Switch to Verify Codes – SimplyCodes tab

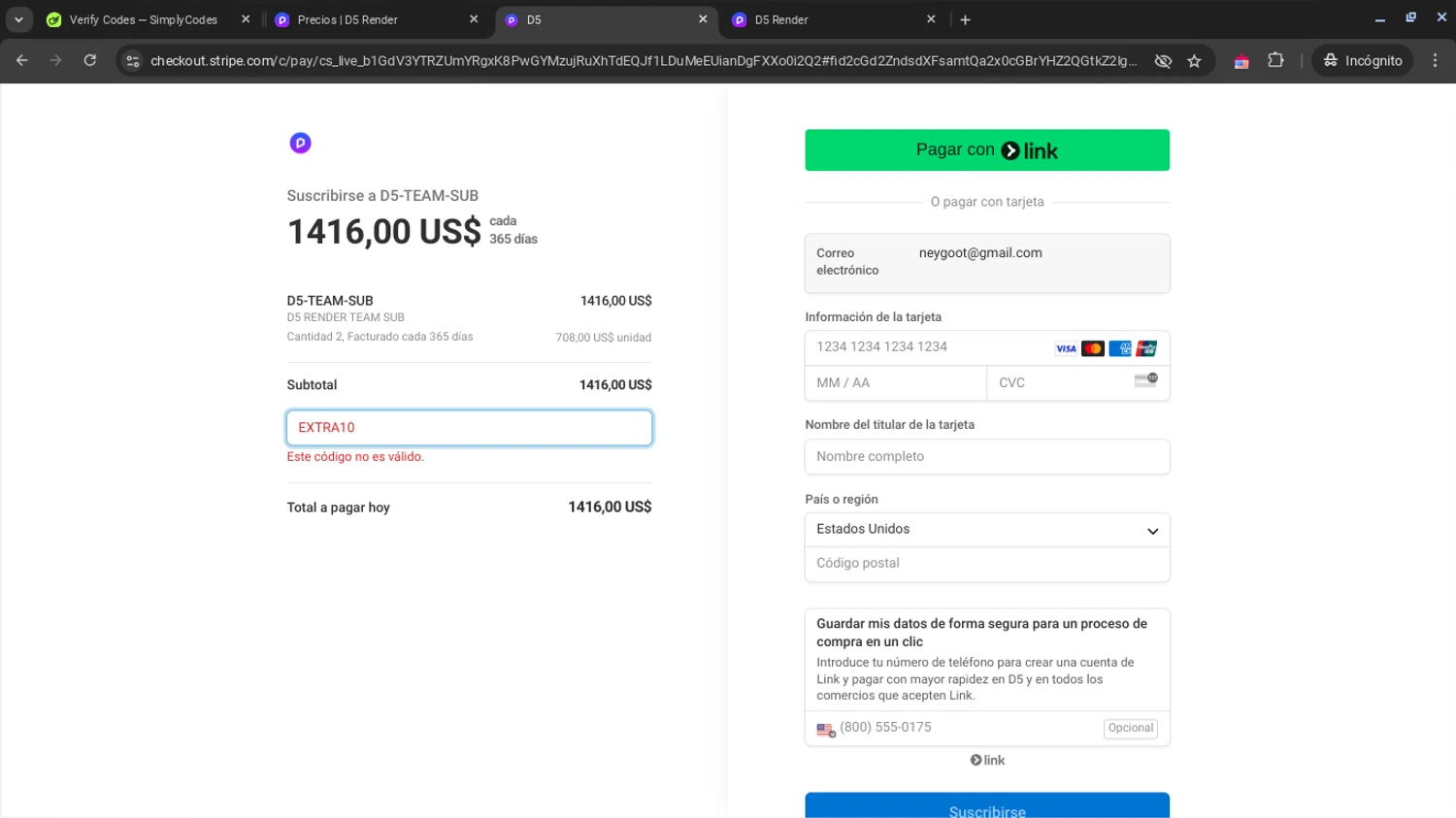pyautogui.click(x=143, y=19)
